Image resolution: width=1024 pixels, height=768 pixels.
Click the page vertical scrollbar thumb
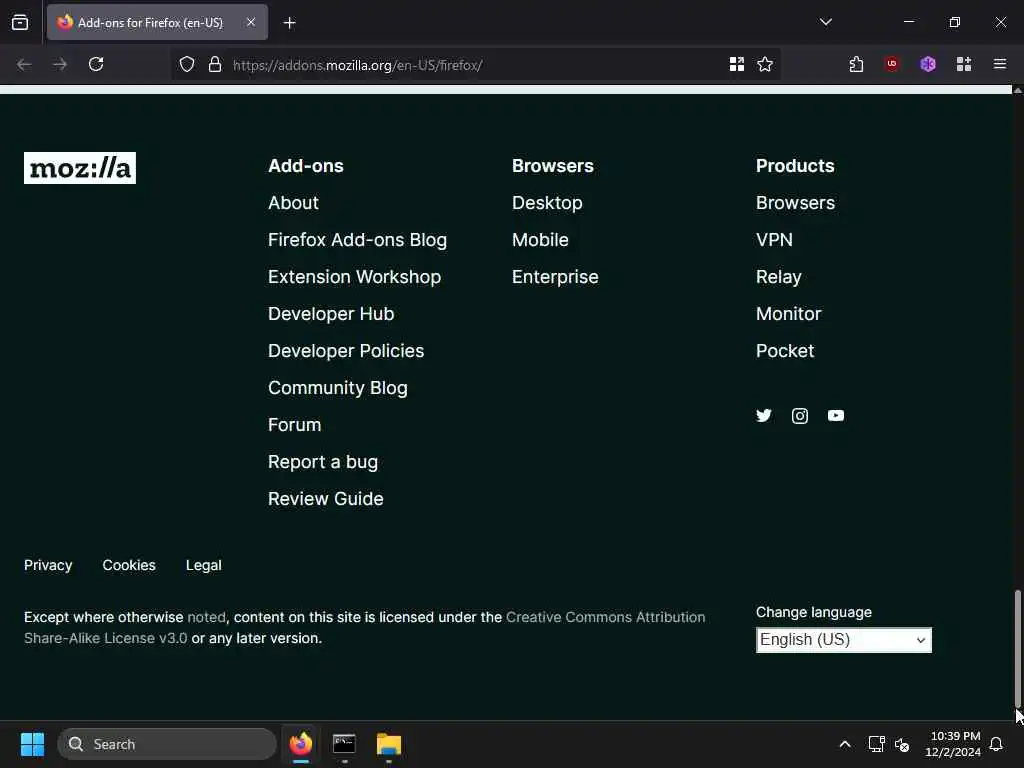(x=1017, y=648)
